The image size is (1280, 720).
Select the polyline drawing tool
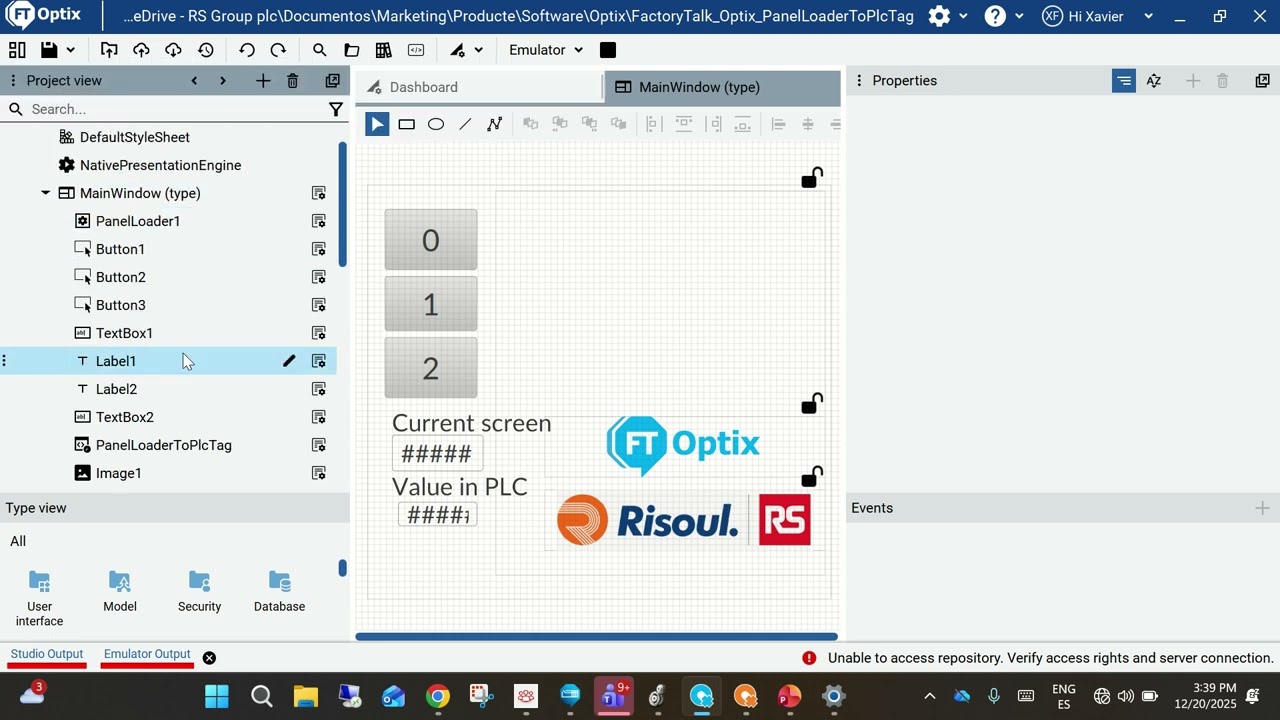494,124
